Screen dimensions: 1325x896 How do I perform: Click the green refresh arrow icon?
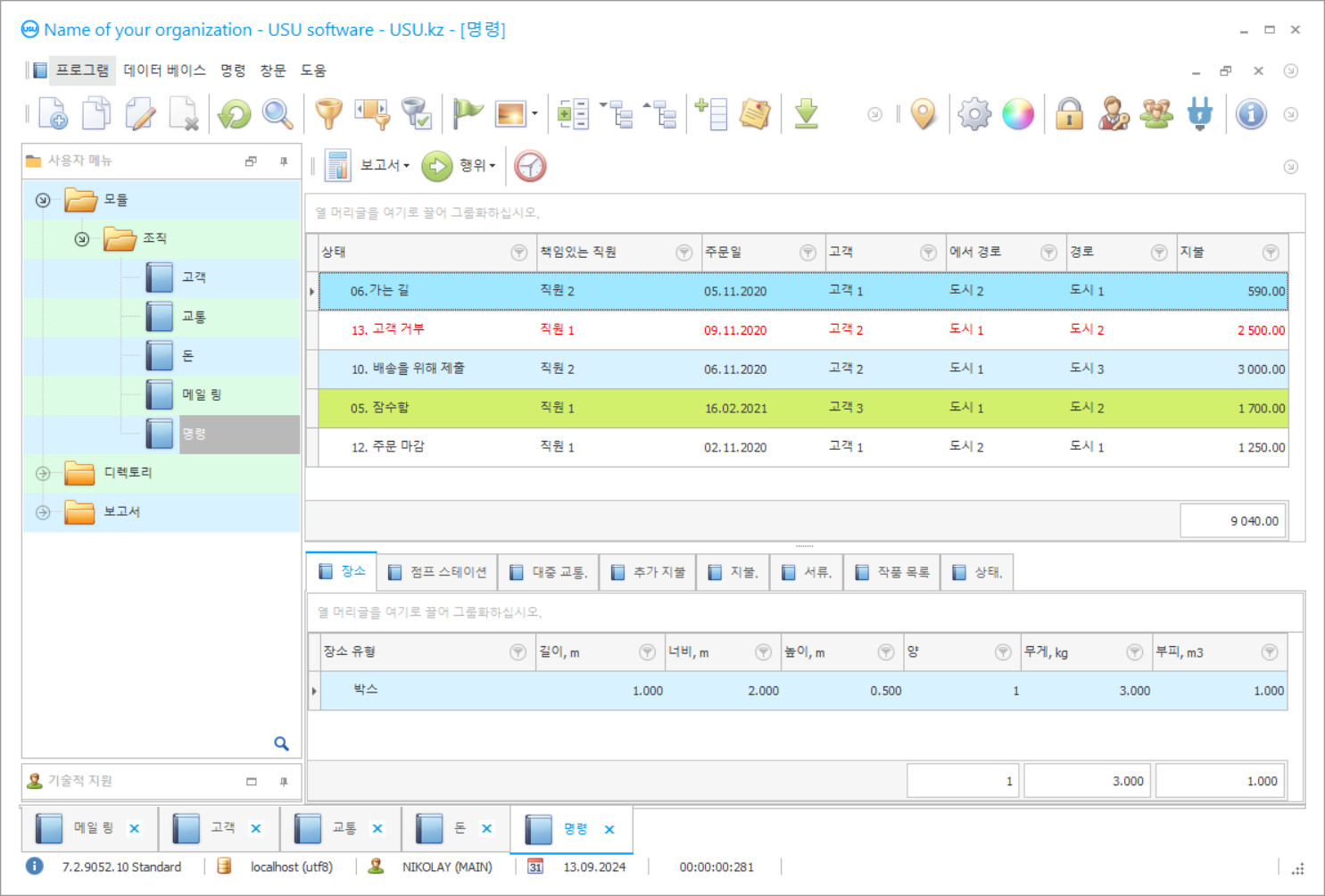(235, 114)
